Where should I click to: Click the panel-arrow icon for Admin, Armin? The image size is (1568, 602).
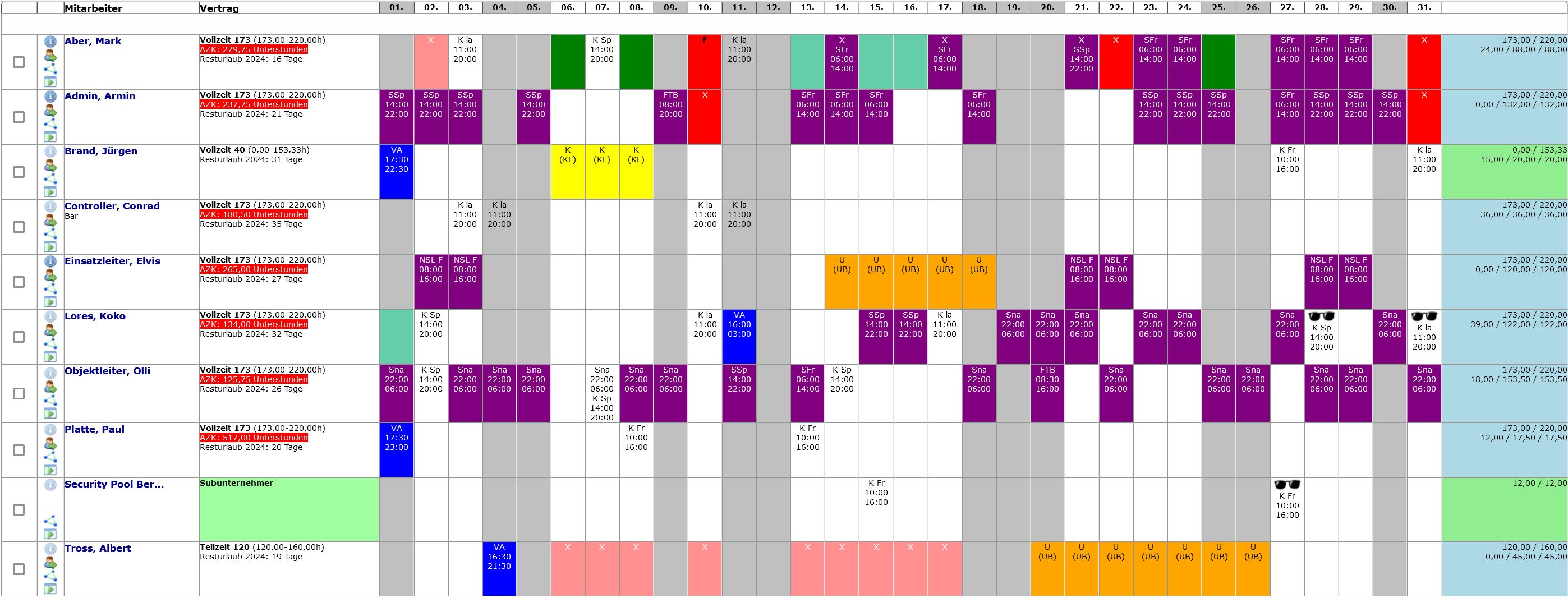coord(50,137)
